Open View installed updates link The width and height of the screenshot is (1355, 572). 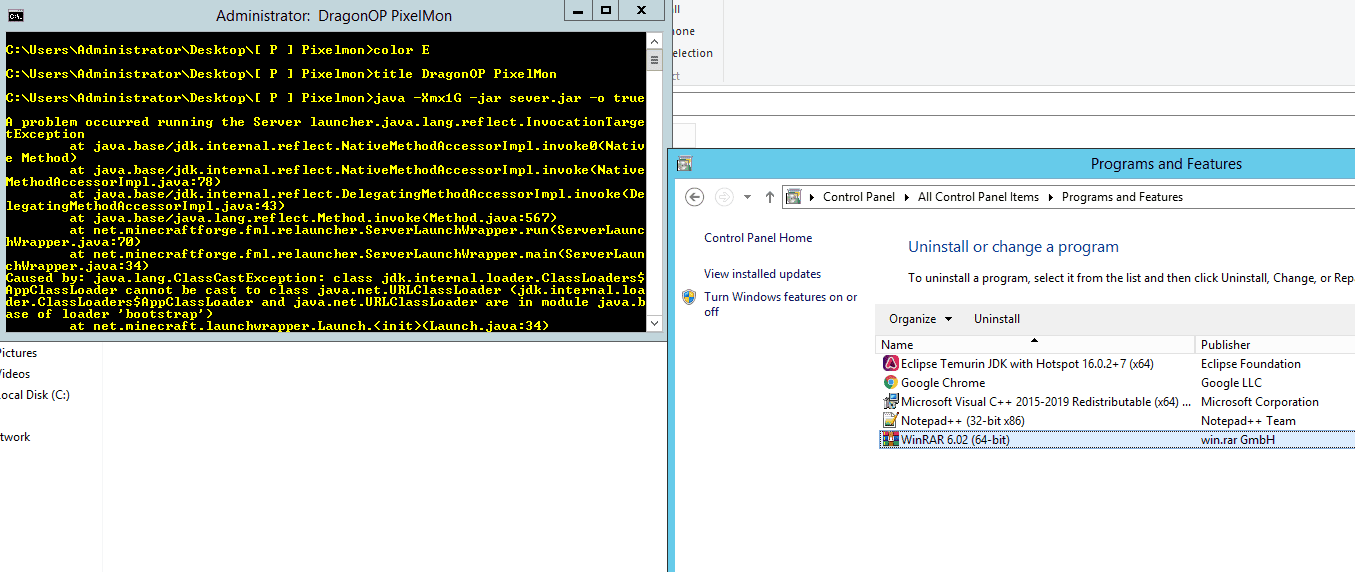tap(762, 274)
